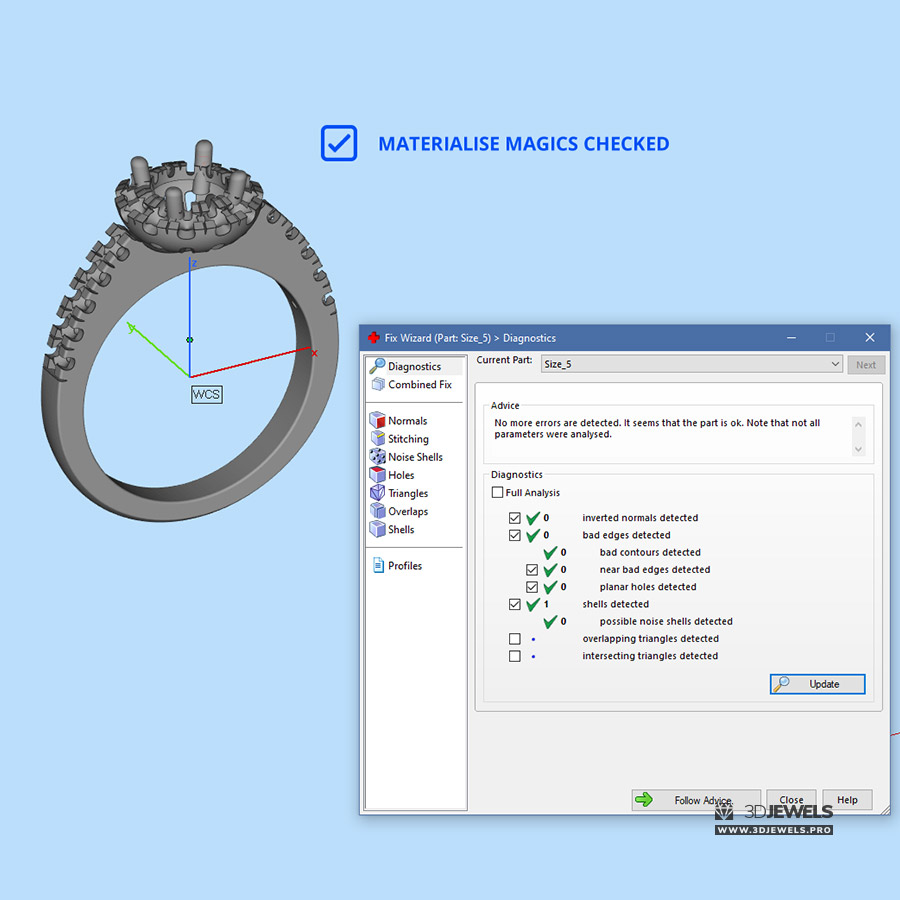Viewport: 900px width, 900px height.
Task: Uncheck shells detected checkbox
Action: click(514, 604)
